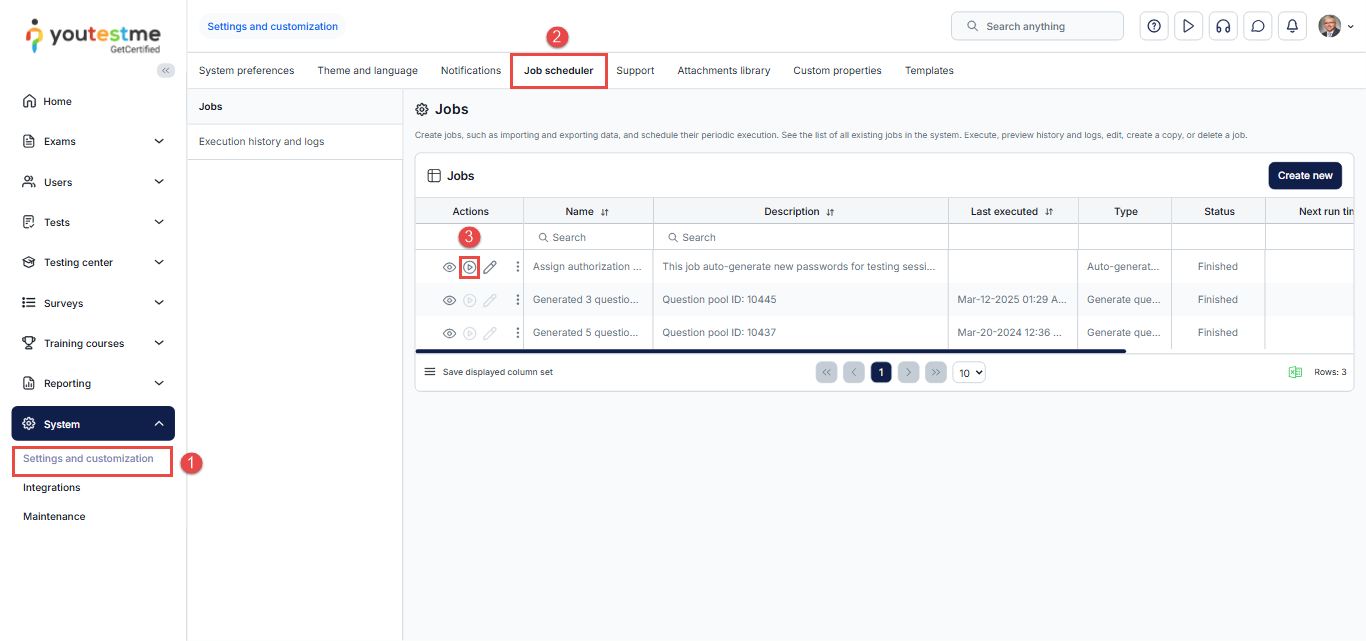
Task: Switch to the Notifications tab
Action: pyautogui.click(x=470, y=71)
